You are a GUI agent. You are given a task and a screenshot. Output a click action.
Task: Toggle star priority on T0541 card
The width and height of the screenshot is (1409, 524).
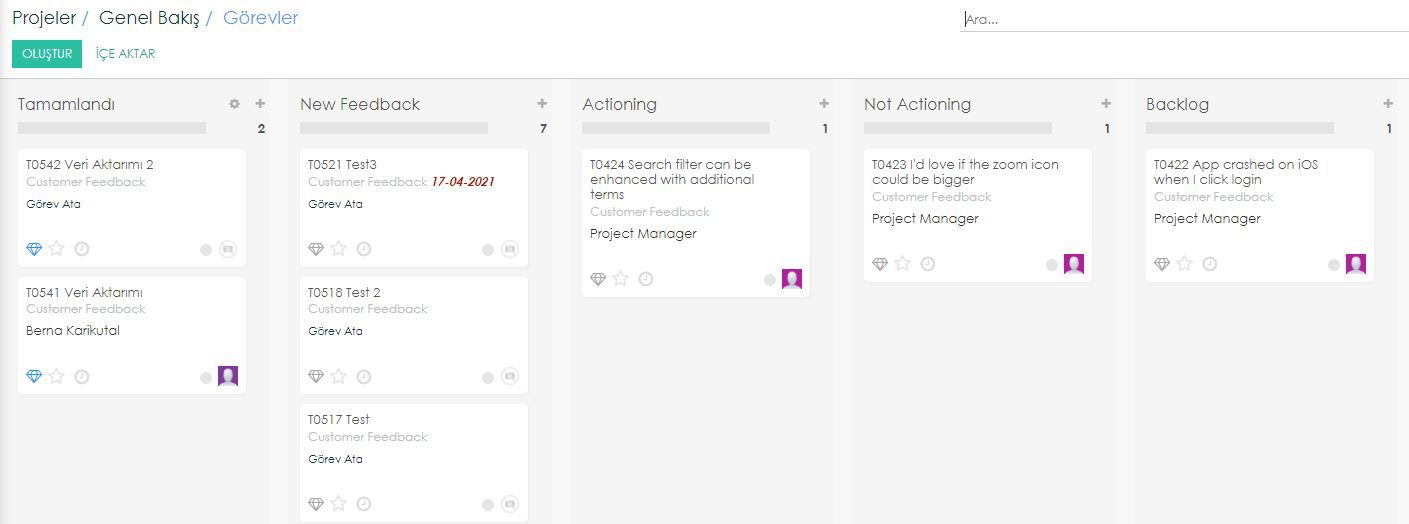pos(57,377)
